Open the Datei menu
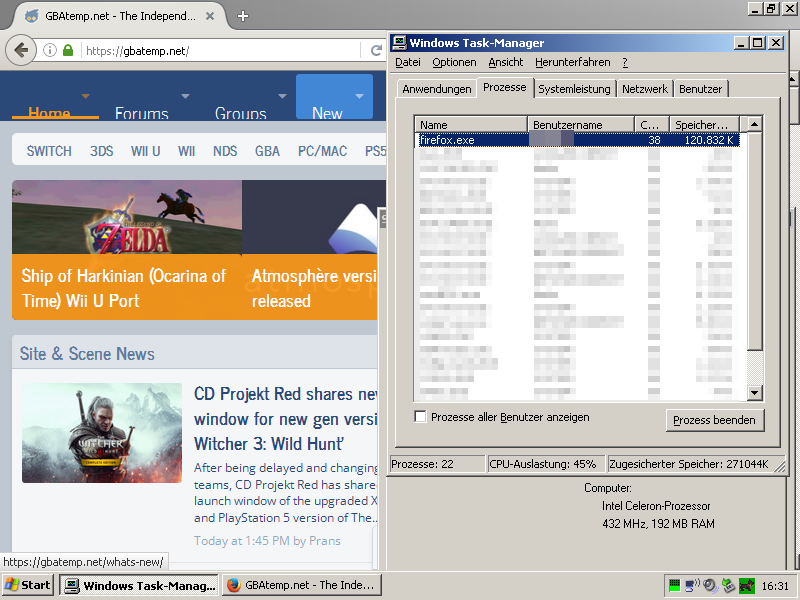This screenshot has width=800, height=600. [408, 62]
